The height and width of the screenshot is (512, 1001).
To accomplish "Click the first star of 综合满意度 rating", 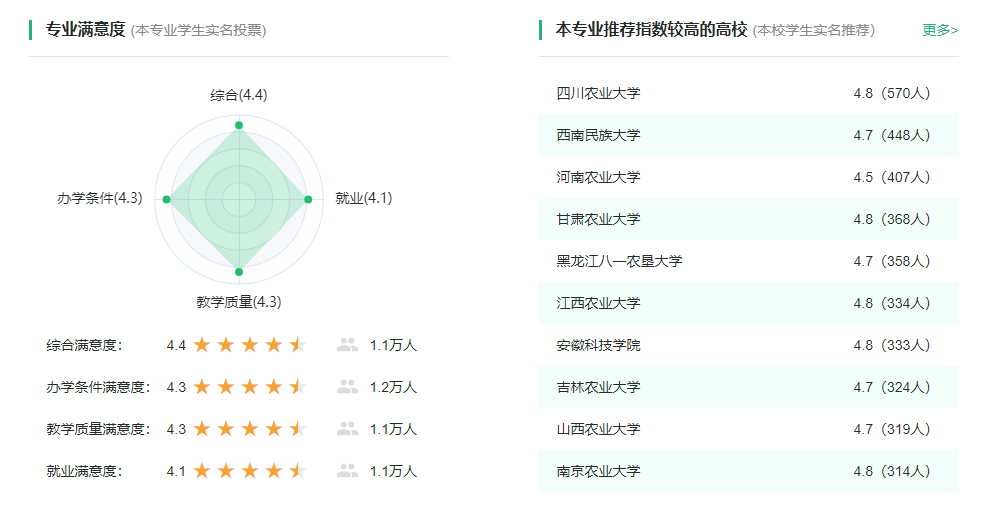I will click(202, 345).
